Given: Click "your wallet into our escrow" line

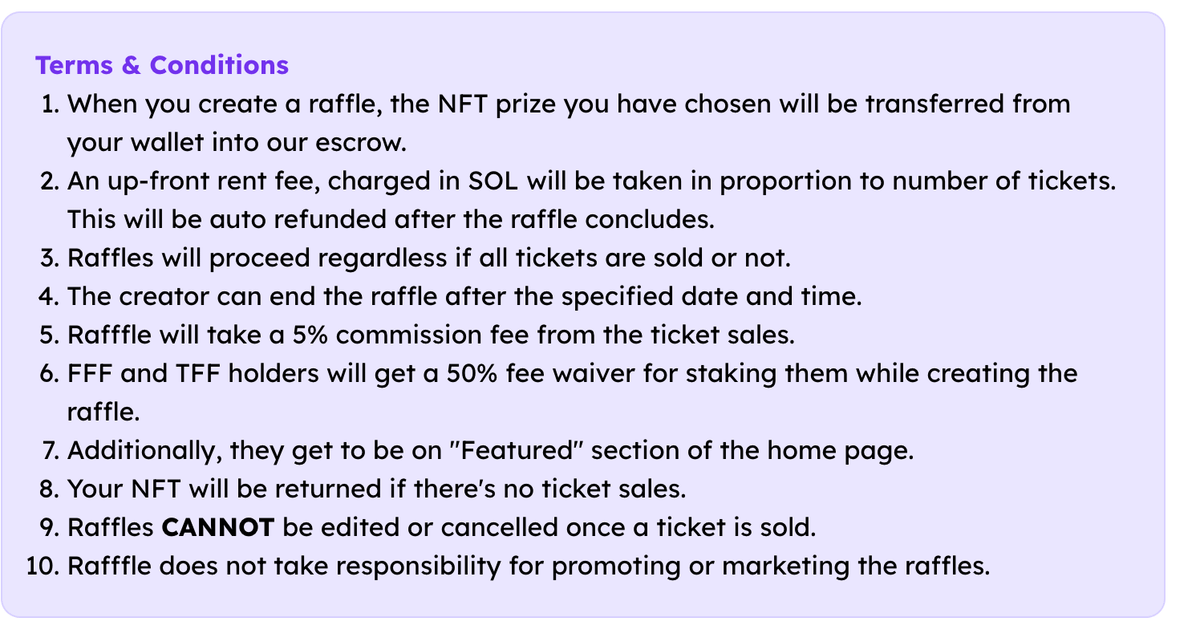Looking at the screenshot, I should click(237, 142).
